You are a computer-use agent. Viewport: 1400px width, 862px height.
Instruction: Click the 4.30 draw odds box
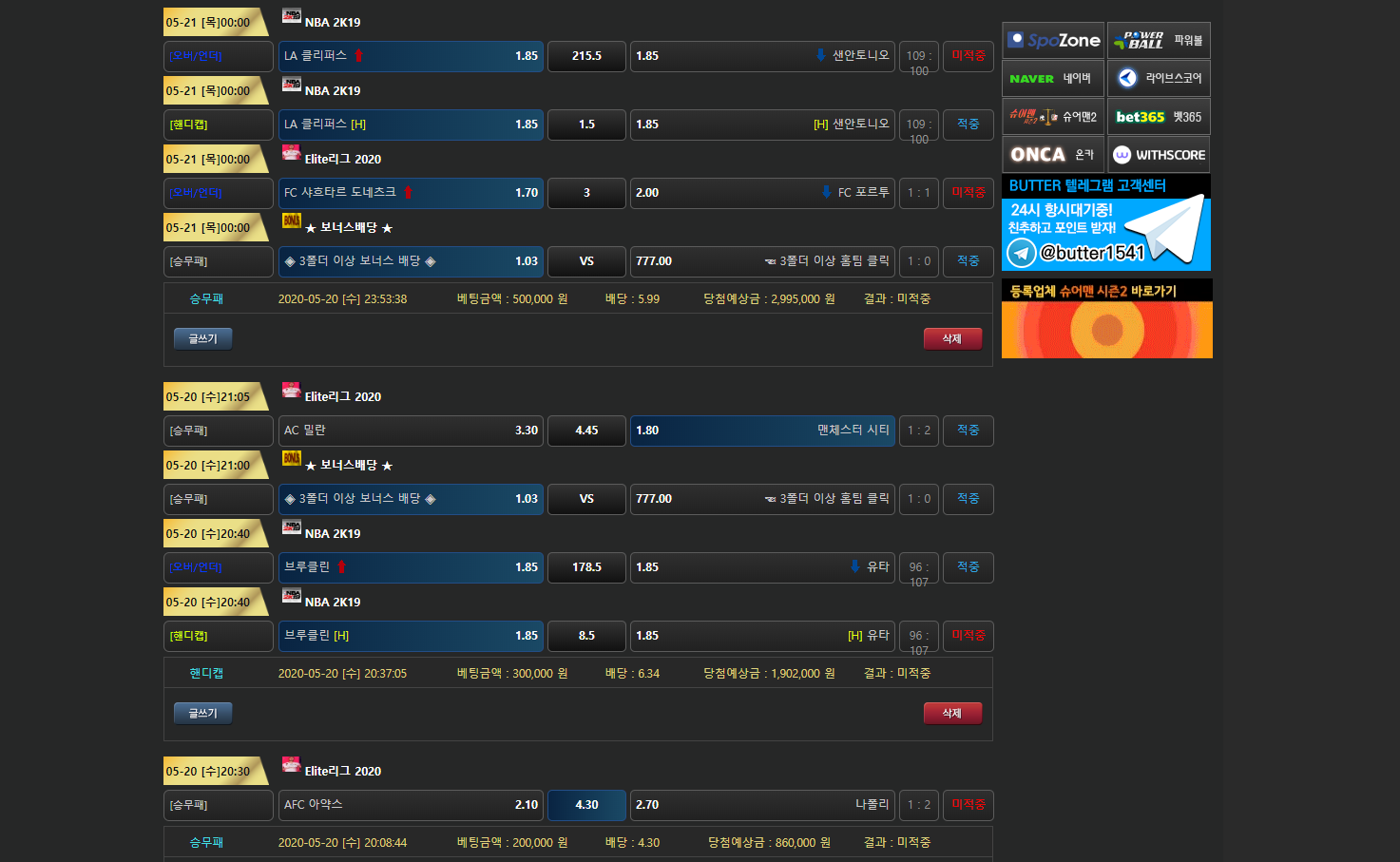586,805
